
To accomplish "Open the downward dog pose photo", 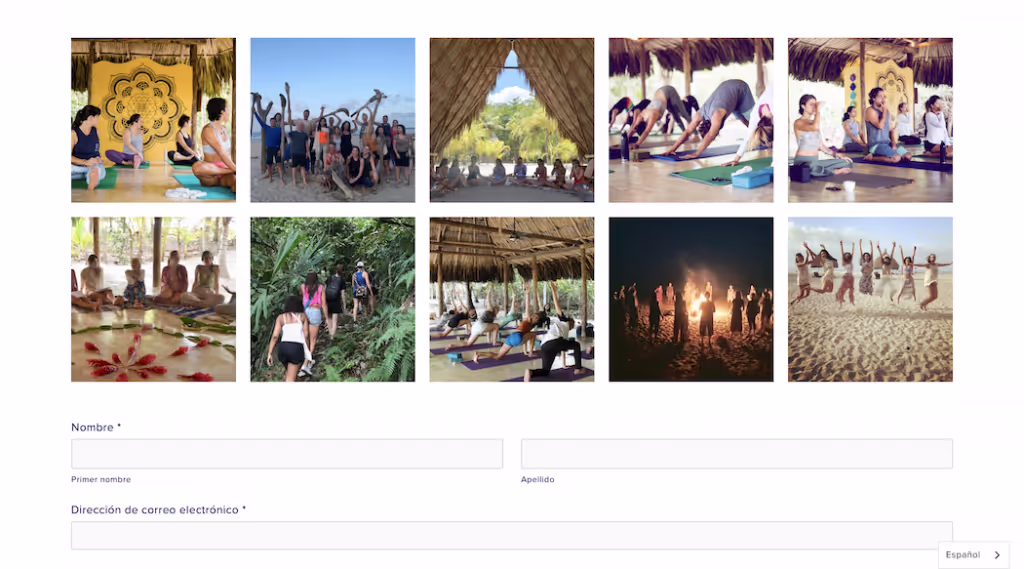I will 691,120.
